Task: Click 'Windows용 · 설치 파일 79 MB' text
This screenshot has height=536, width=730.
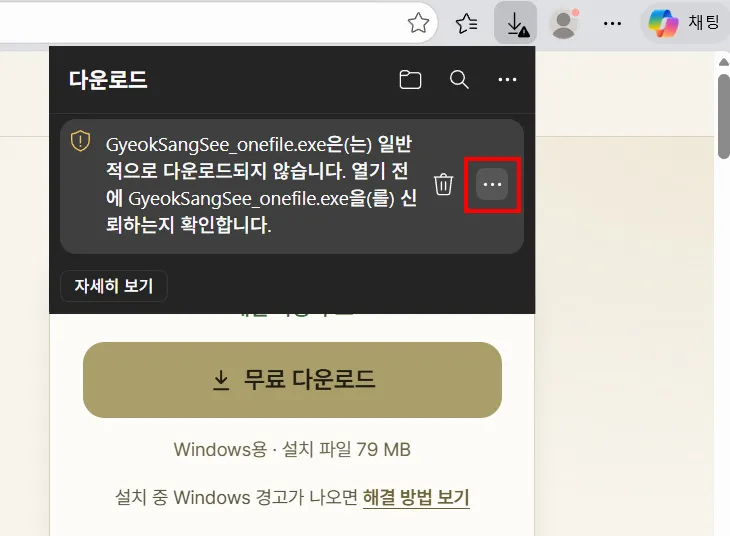Action: tap(292, 449)
